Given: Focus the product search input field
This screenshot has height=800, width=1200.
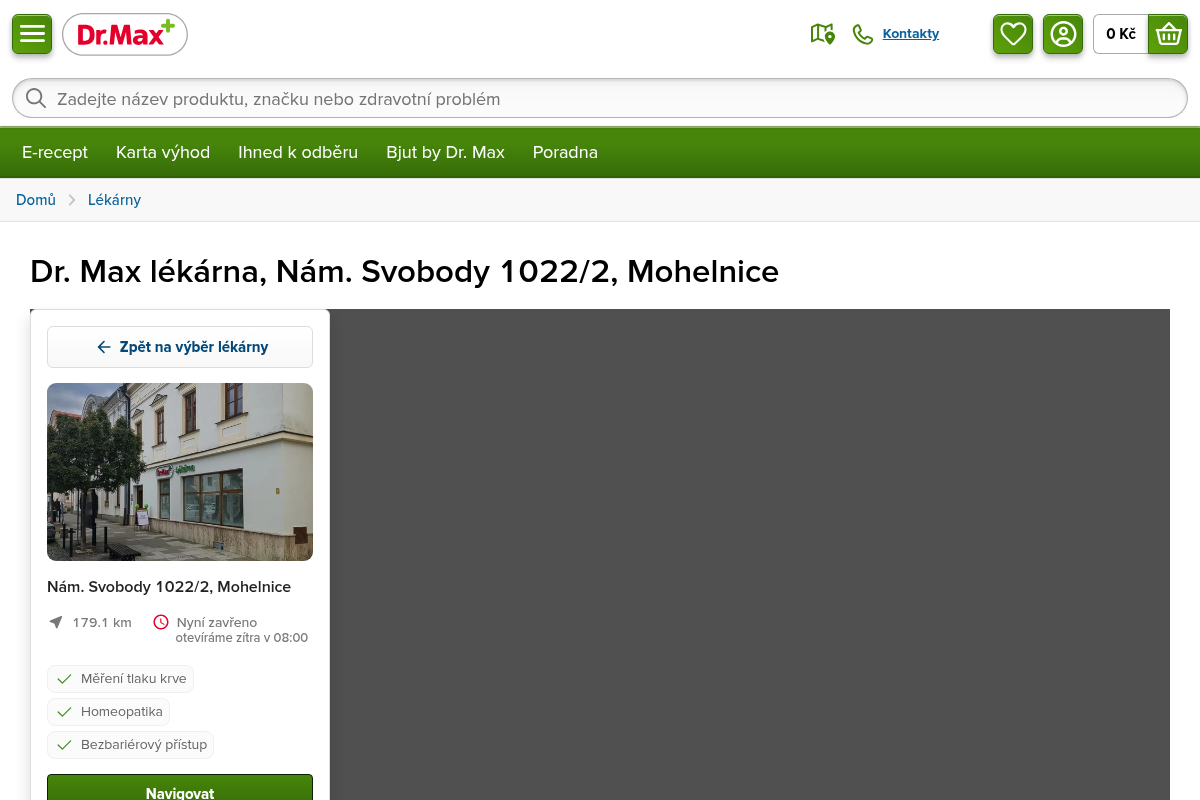Looking at the screenshot, I should 600,98.
